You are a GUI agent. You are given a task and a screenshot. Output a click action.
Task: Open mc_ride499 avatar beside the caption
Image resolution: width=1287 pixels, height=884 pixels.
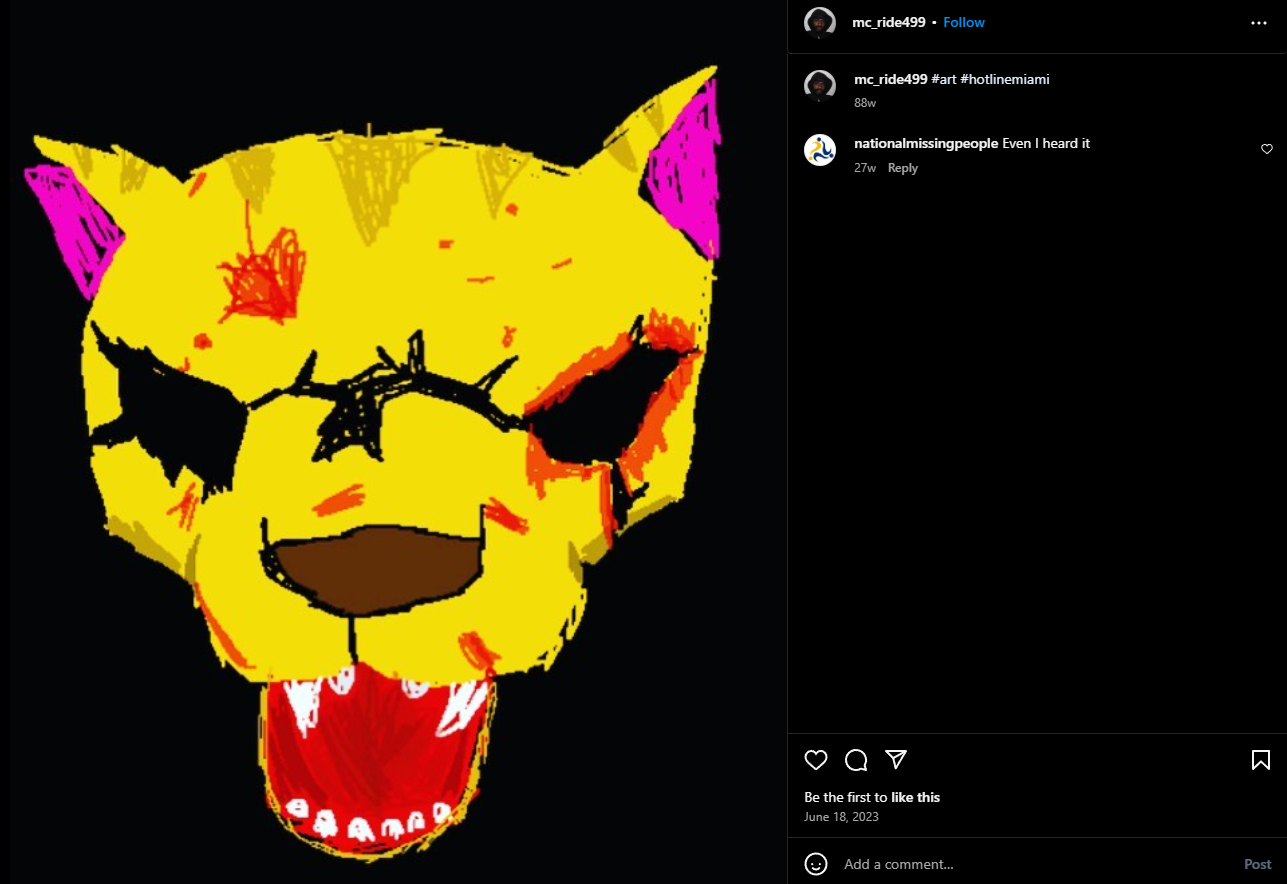click(820, 86)
